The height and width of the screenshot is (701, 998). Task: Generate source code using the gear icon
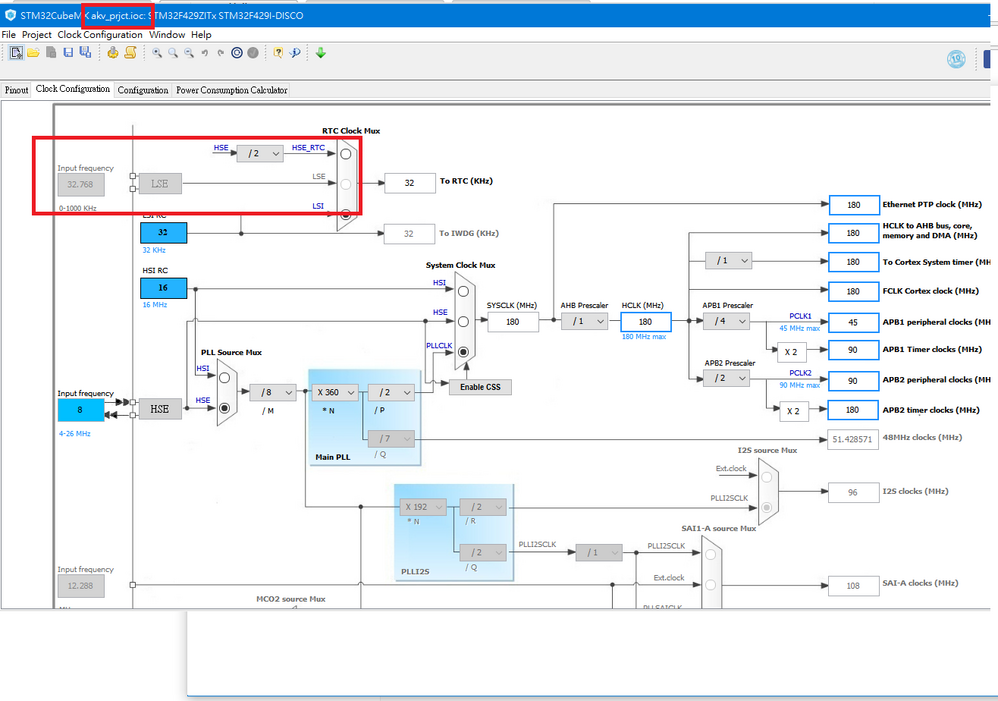(x=113, y=53)
